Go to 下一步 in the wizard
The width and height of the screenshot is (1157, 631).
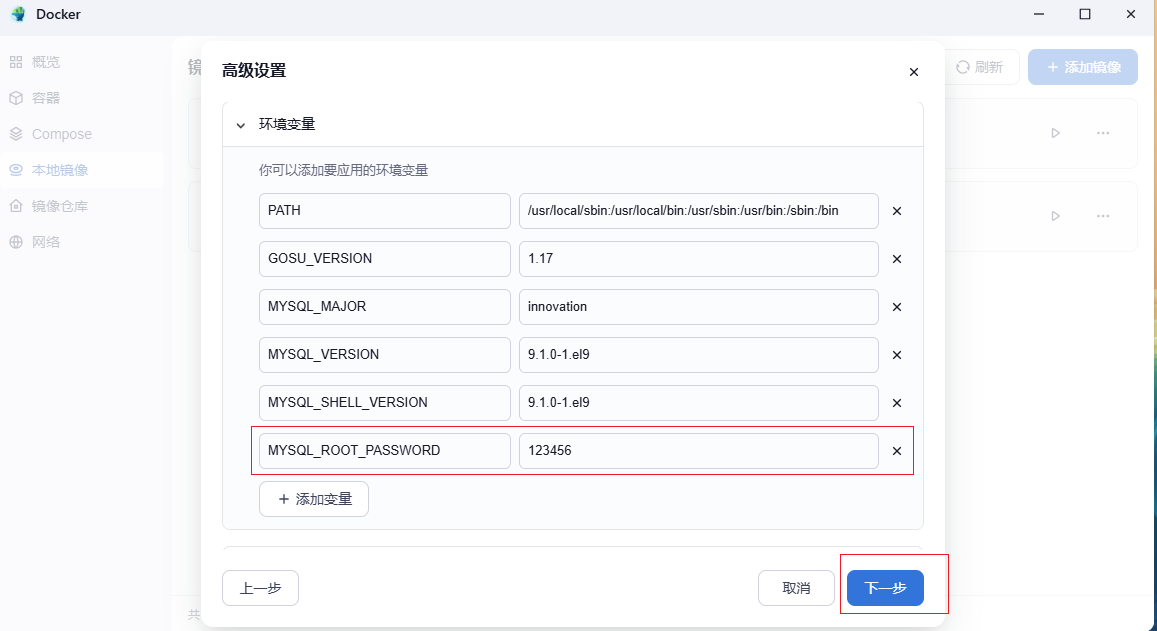point(885,588)
